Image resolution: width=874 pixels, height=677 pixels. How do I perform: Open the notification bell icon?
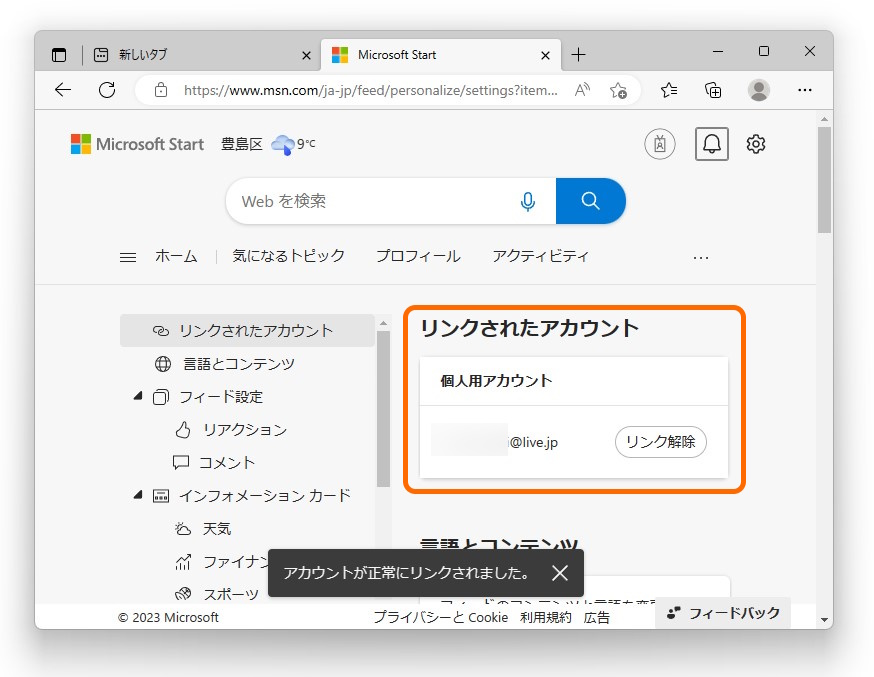[x=711, y=144]
